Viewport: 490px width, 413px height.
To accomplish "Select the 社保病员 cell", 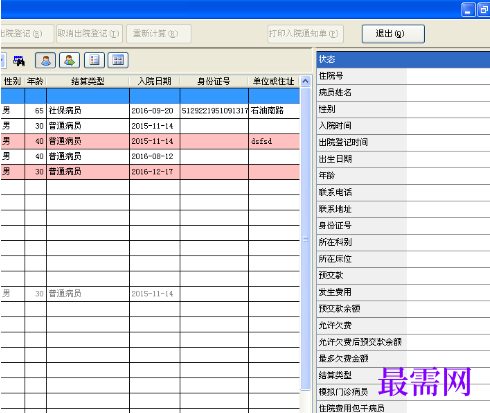I will pos(88,111).
